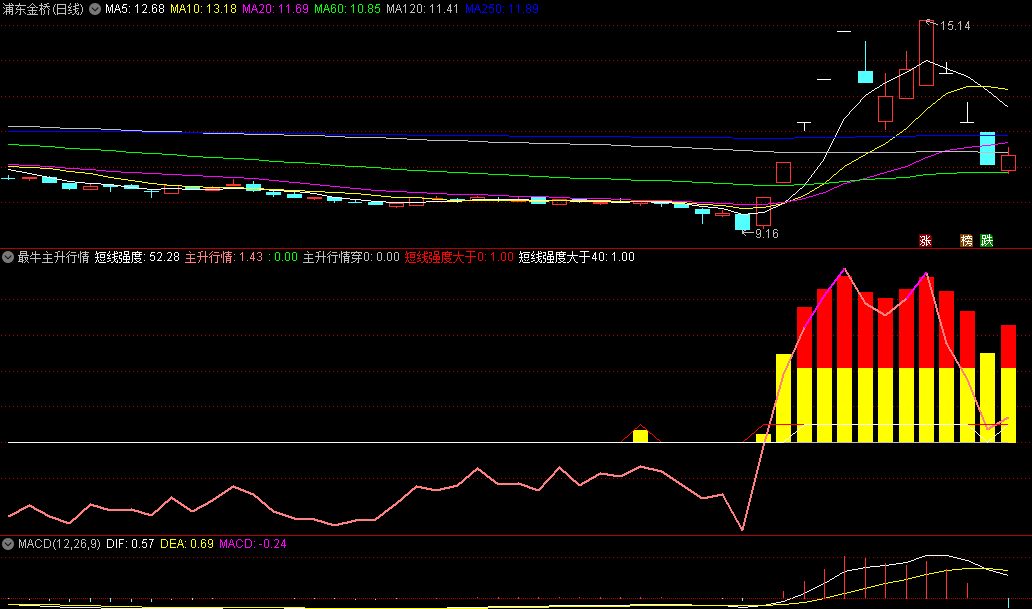This screenshot has width=1032, height=609.
Task: Select the MA120: 11.41 label
Action: [x=422, y=9]
